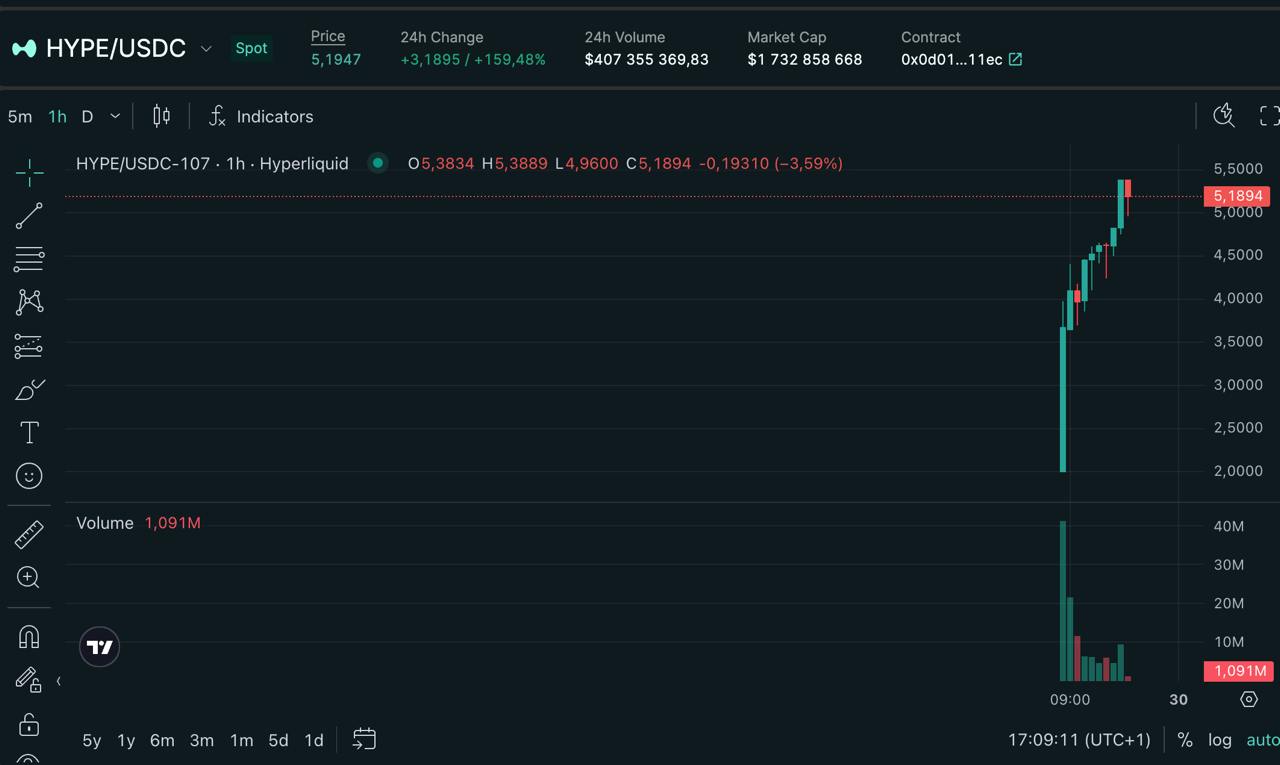1280x765 pixels.
Task: Expand the timeframe interval dropdown arrow
Action: point(115,116)
